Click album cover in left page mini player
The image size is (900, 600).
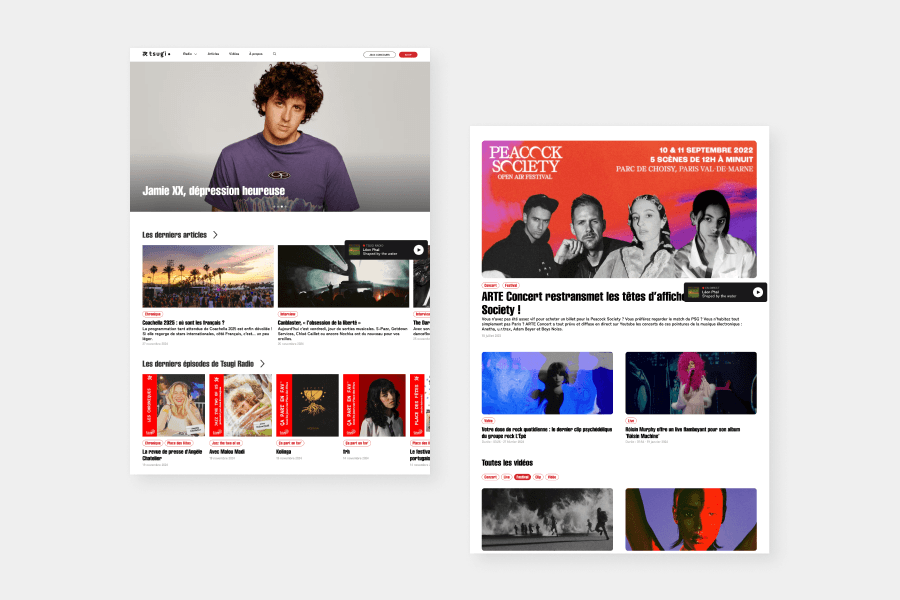click(x=354, y=250)
